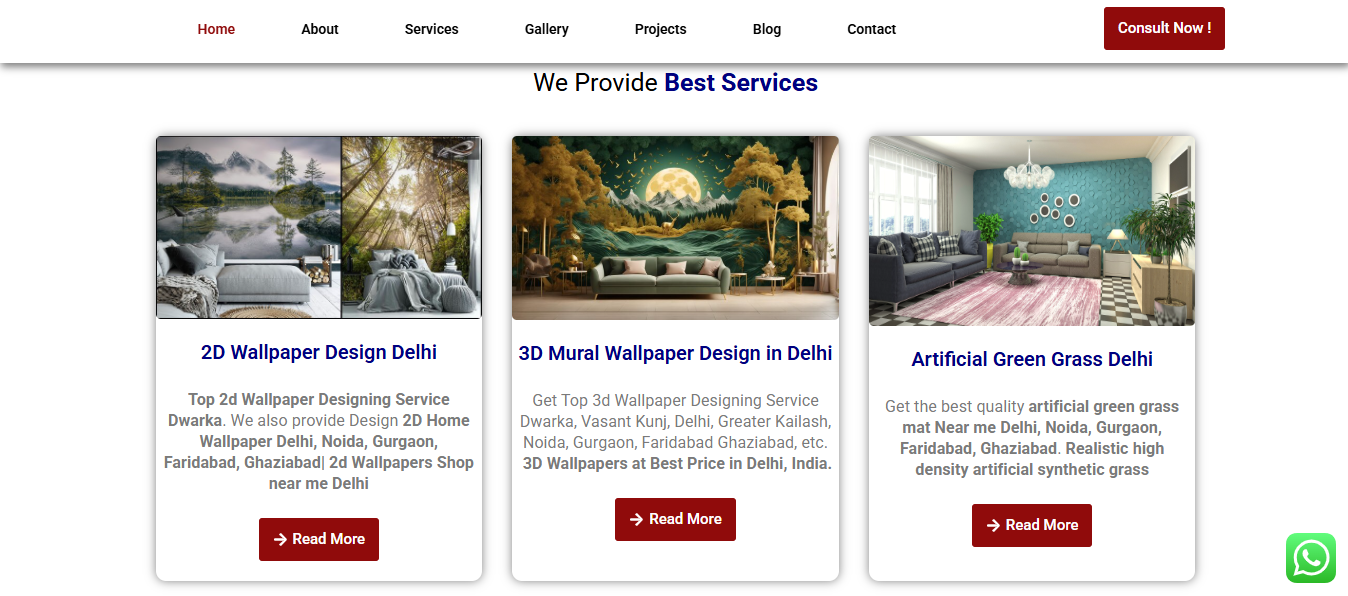Read more about Artificial Green Grass
The image size is (1348, 596).
click(1032, 525)
